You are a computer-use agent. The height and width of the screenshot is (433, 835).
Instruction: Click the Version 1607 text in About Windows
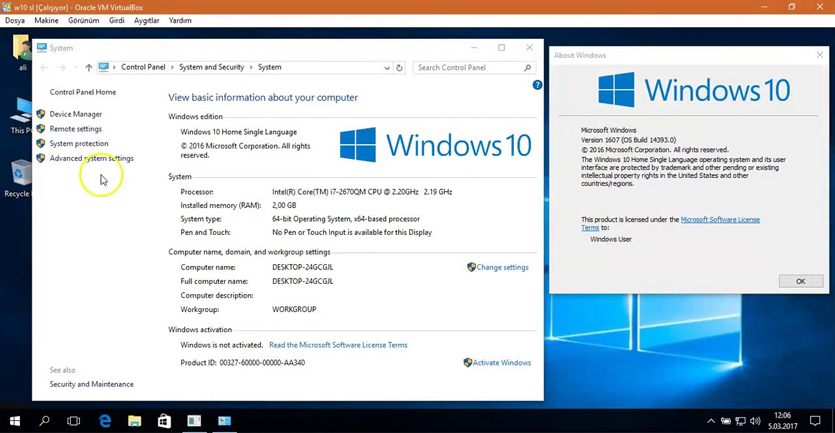click(628, 140)
